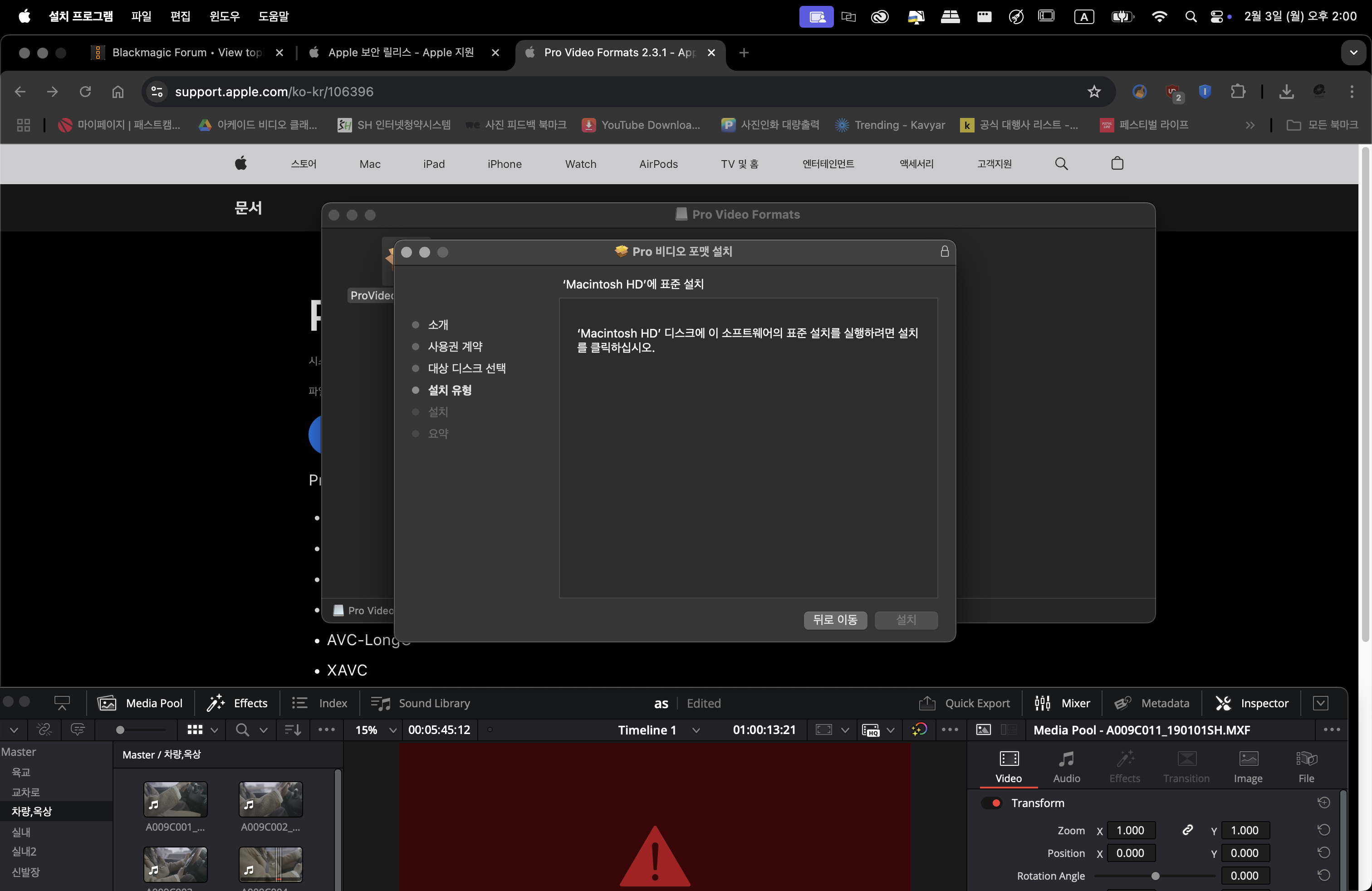The width and height of the screenshot is (1372, 891).
Task: Open the viewer frame size dropdown
Action: (844, 730)
